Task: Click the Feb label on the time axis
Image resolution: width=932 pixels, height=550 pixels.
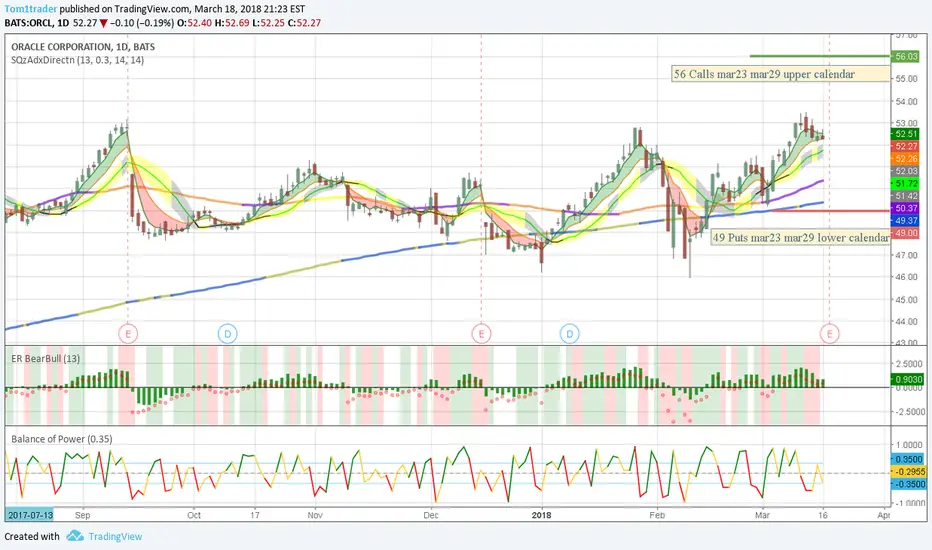Action: pyautogui.click(x=657, y=515)
